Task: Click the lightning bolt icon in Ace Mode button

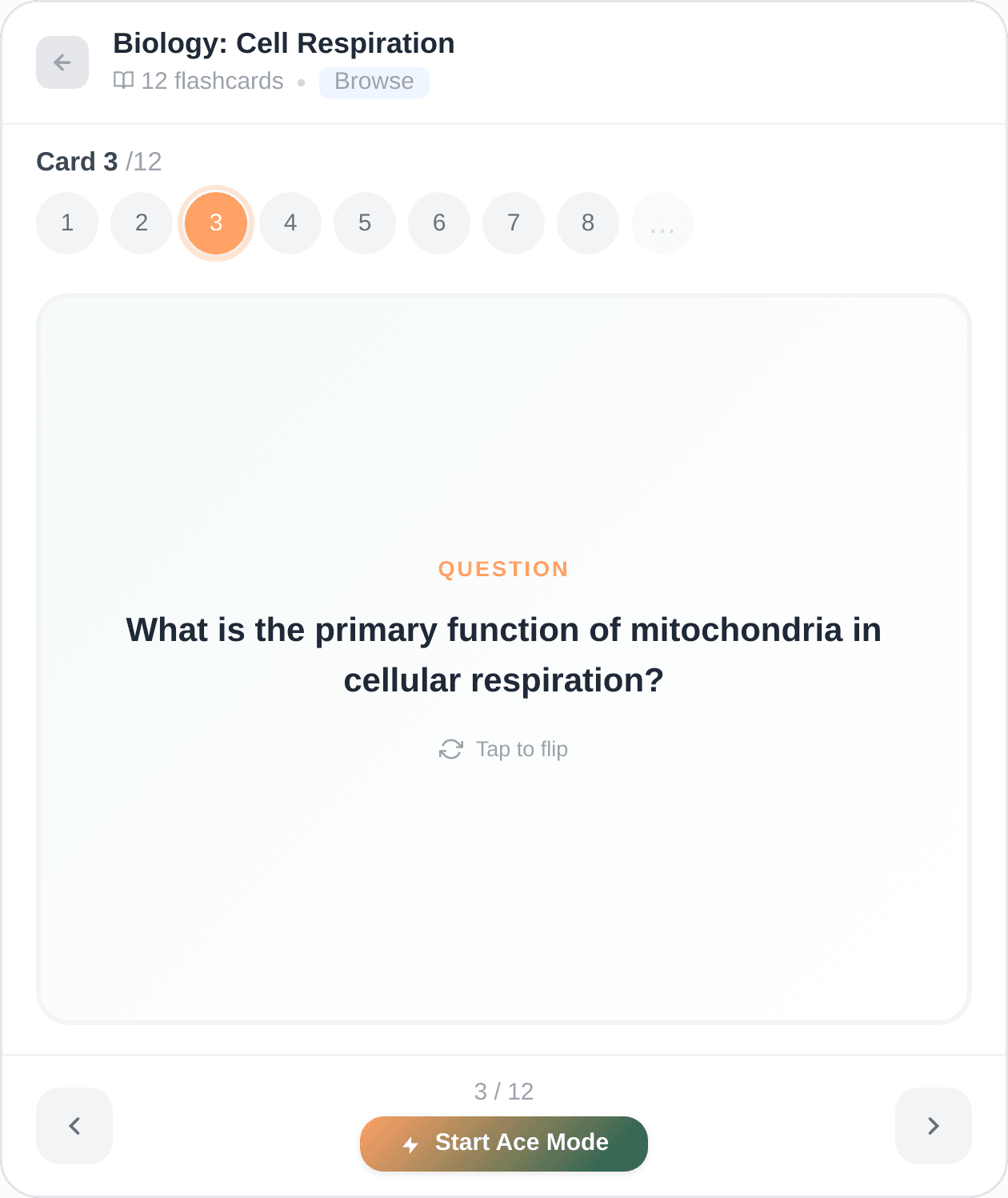Action: click(410, 1144)
